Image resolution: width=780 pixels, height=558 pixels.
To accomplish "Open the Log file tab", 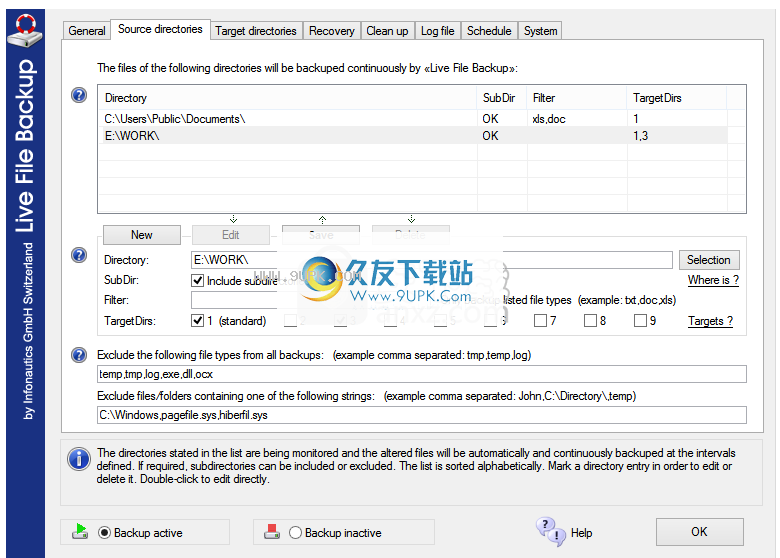I will [437, 31].
